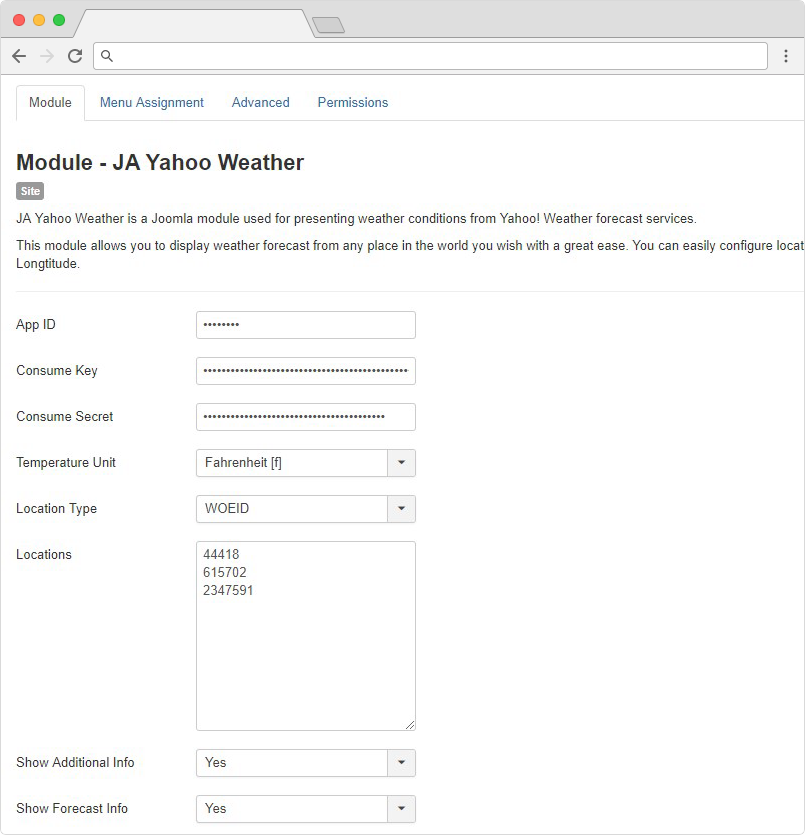Click the 'Locations' label

click(44, 554)
